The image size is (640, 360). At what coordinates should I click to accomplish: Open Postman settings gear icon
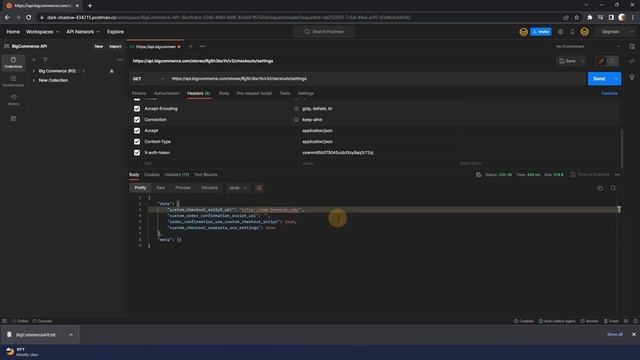pyautogui.click(x=560, y=32)
